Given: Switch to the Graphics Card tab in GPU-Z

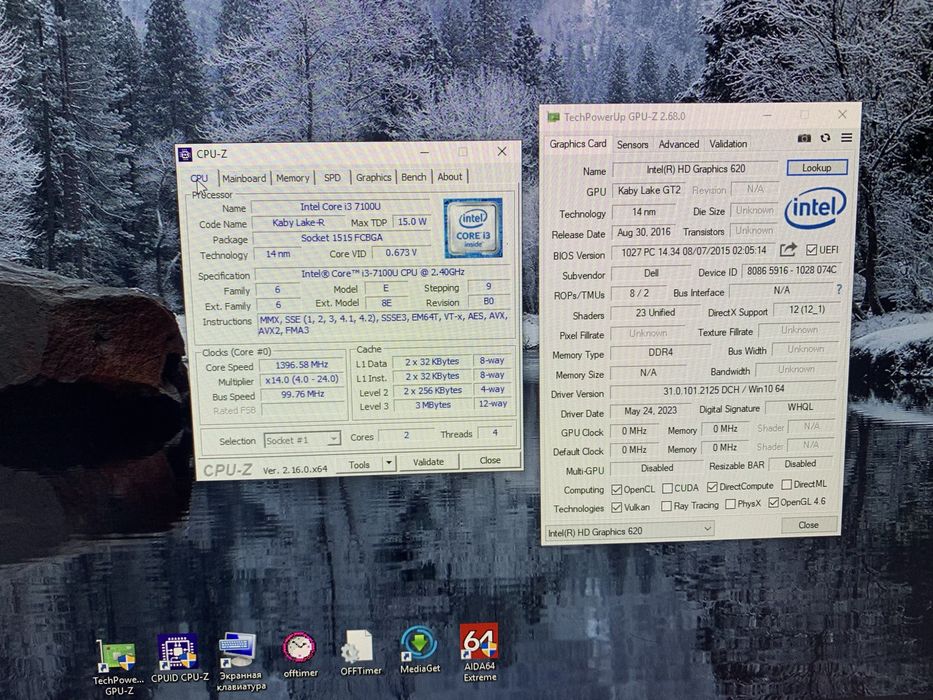Looking at the screenshot, I should [578, 143].
